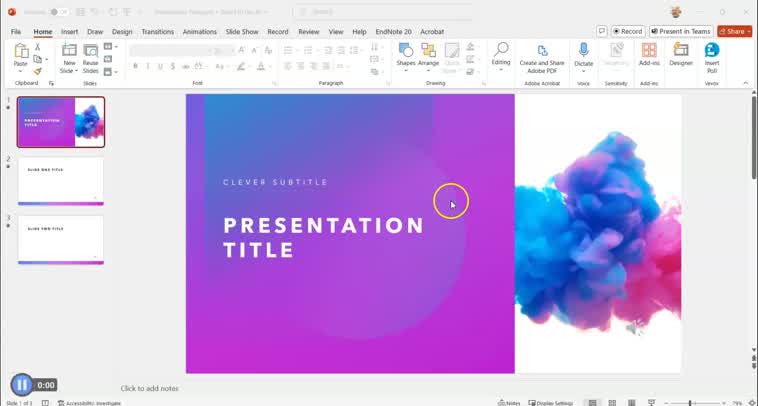
Task: Click the Accessibility Investigate status item
Action: (89, 403)
